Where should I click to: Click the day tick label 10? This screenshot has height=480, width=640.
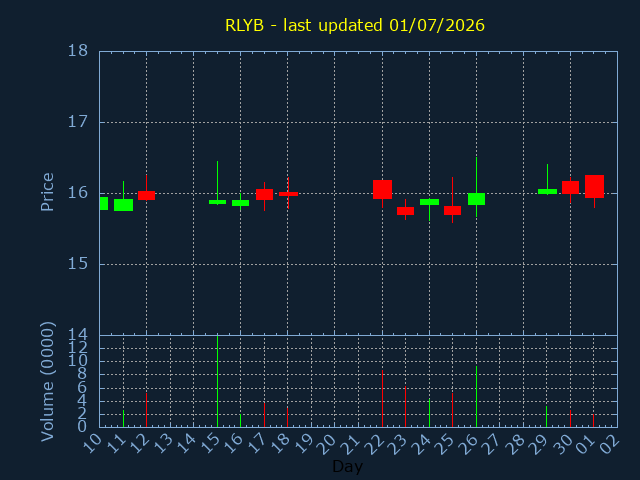pos(92,444)
